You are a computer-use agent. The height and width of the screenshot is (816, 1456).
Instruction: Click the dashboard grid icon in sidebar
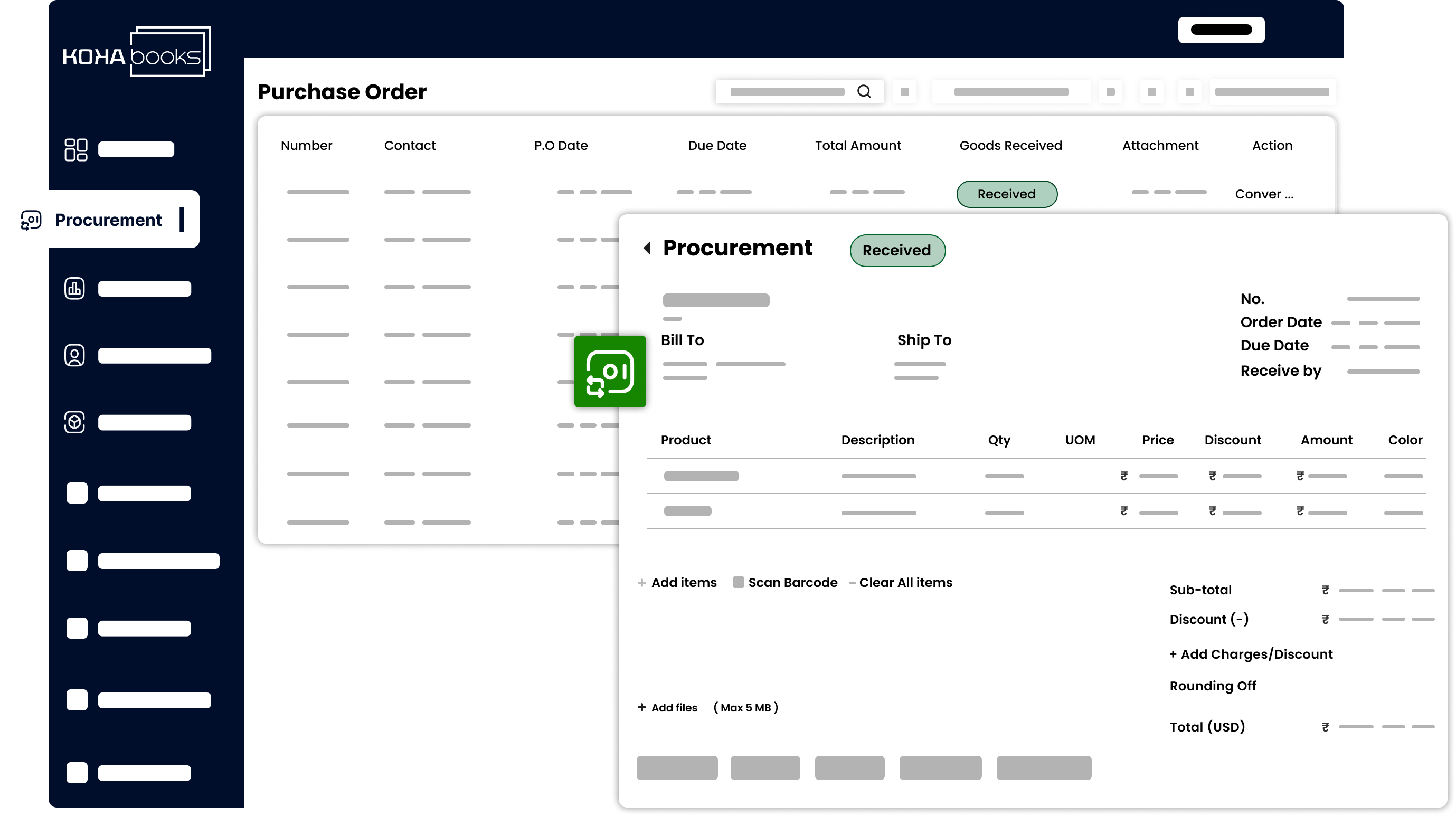75,150
